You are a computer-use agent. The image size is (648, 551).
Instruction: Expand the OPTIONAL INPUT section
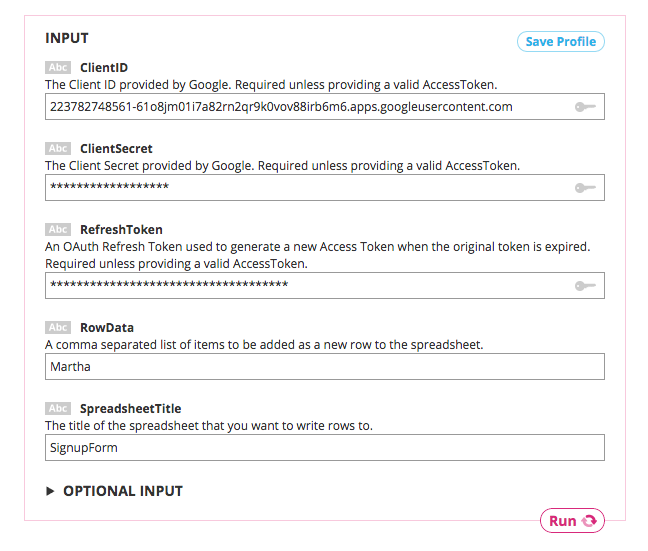point(122,491)
